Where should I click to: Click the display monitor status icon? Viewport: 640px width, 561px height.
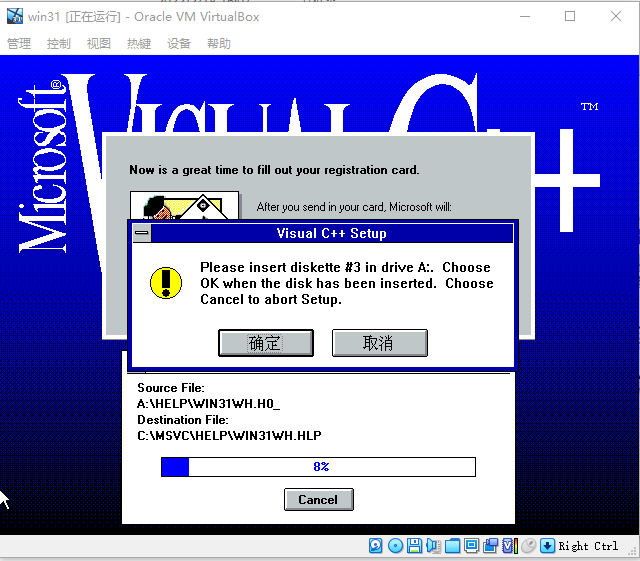(x=471, y=545)
